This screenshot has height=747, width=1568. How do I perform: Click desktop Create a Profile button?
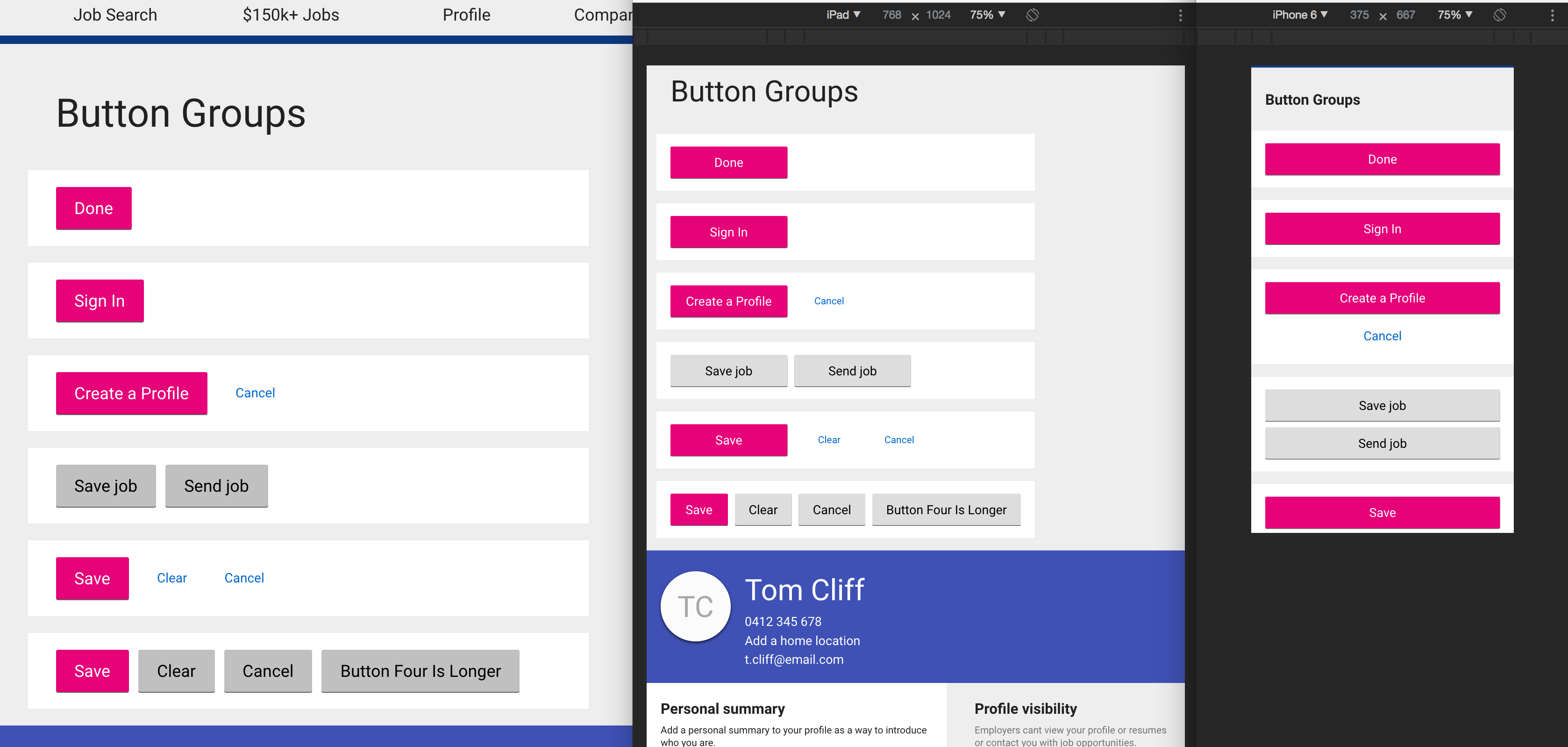click(131, 393)
